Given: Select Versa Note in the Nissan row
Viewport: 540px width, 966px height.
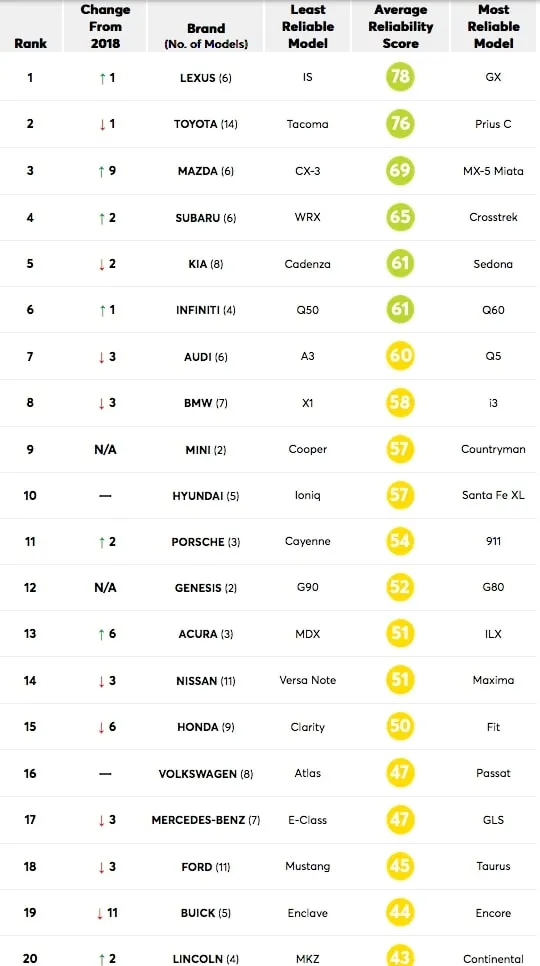Looking at the screenshot, I should click(x=308, y=680).
